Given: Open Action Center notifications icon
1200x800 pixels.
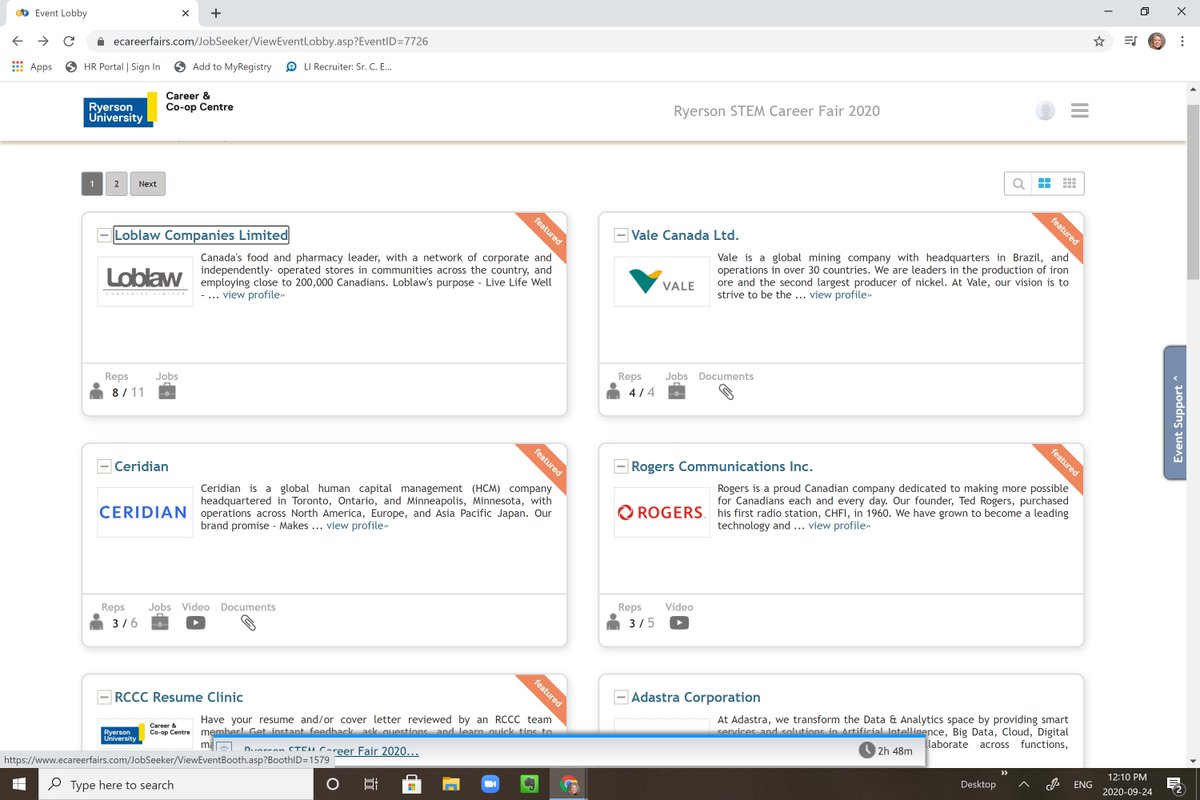Looking at the screenshot, I should click(x=1175, y=785).
